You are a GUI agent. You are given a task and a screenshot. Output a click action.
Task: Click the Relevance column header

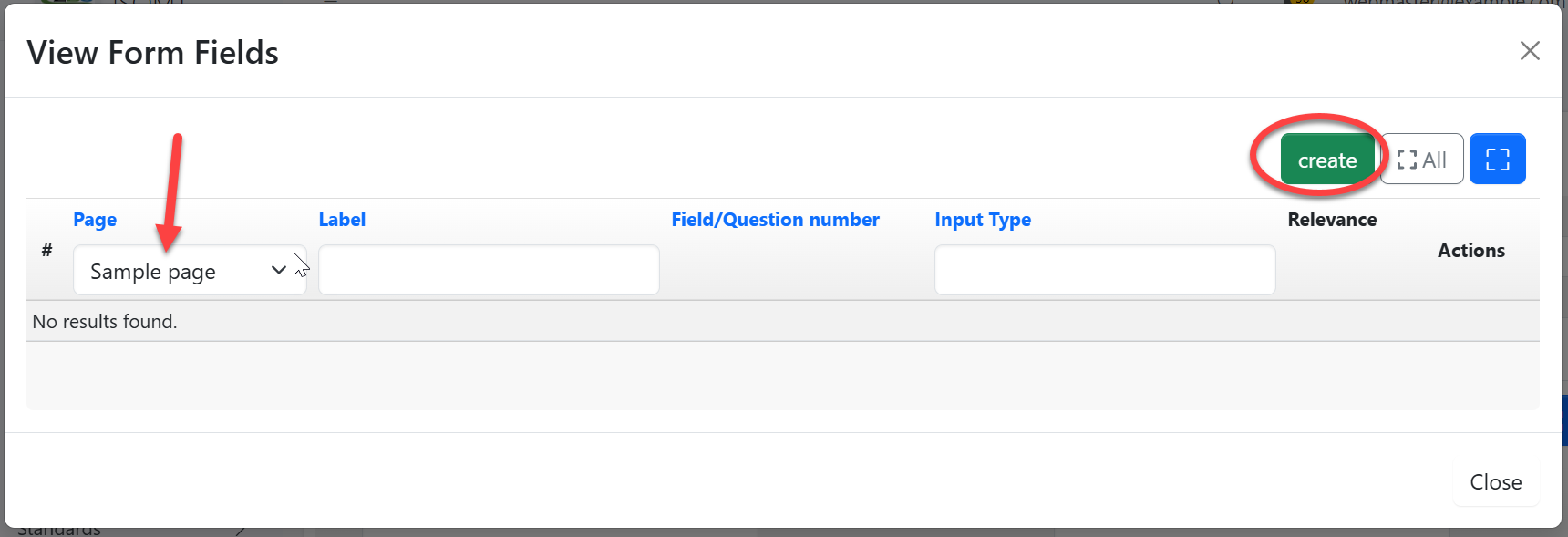[1332, 220]
